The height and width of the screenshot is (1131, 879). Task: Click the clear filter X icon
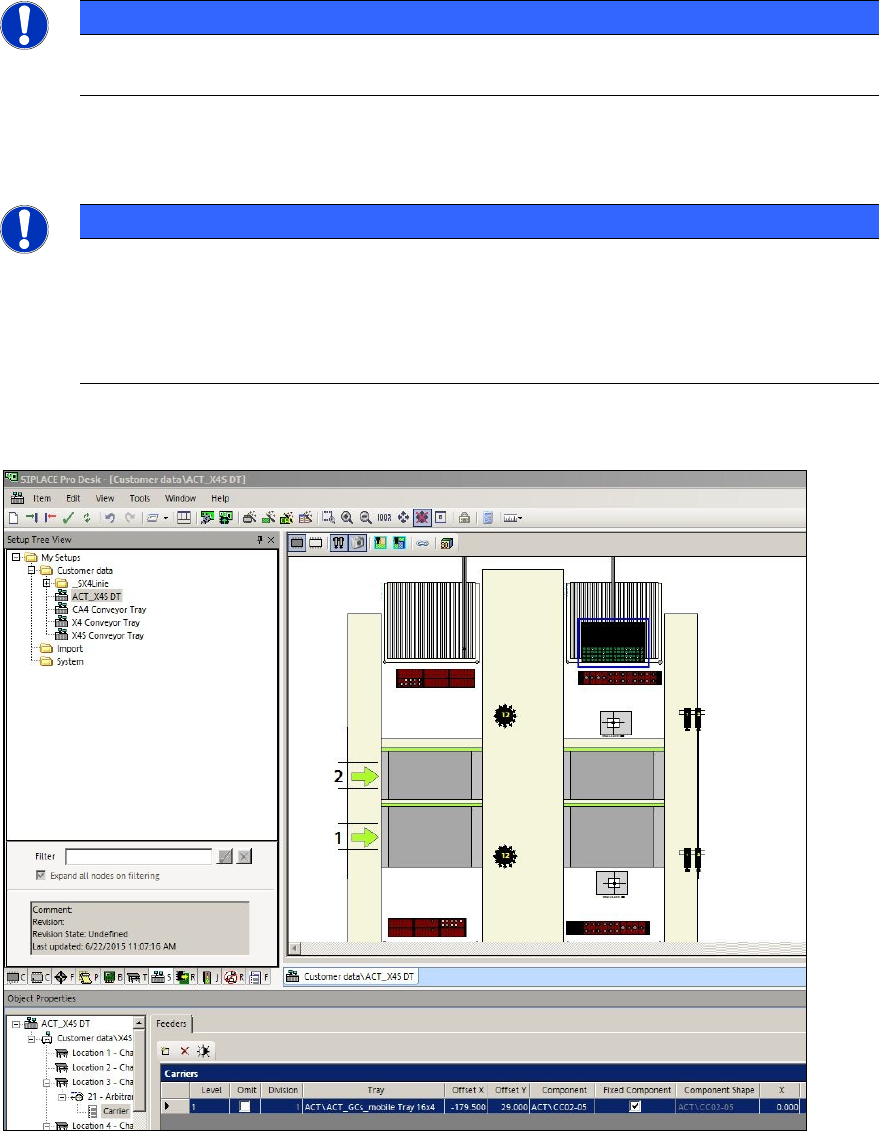[x=244, y=856]
